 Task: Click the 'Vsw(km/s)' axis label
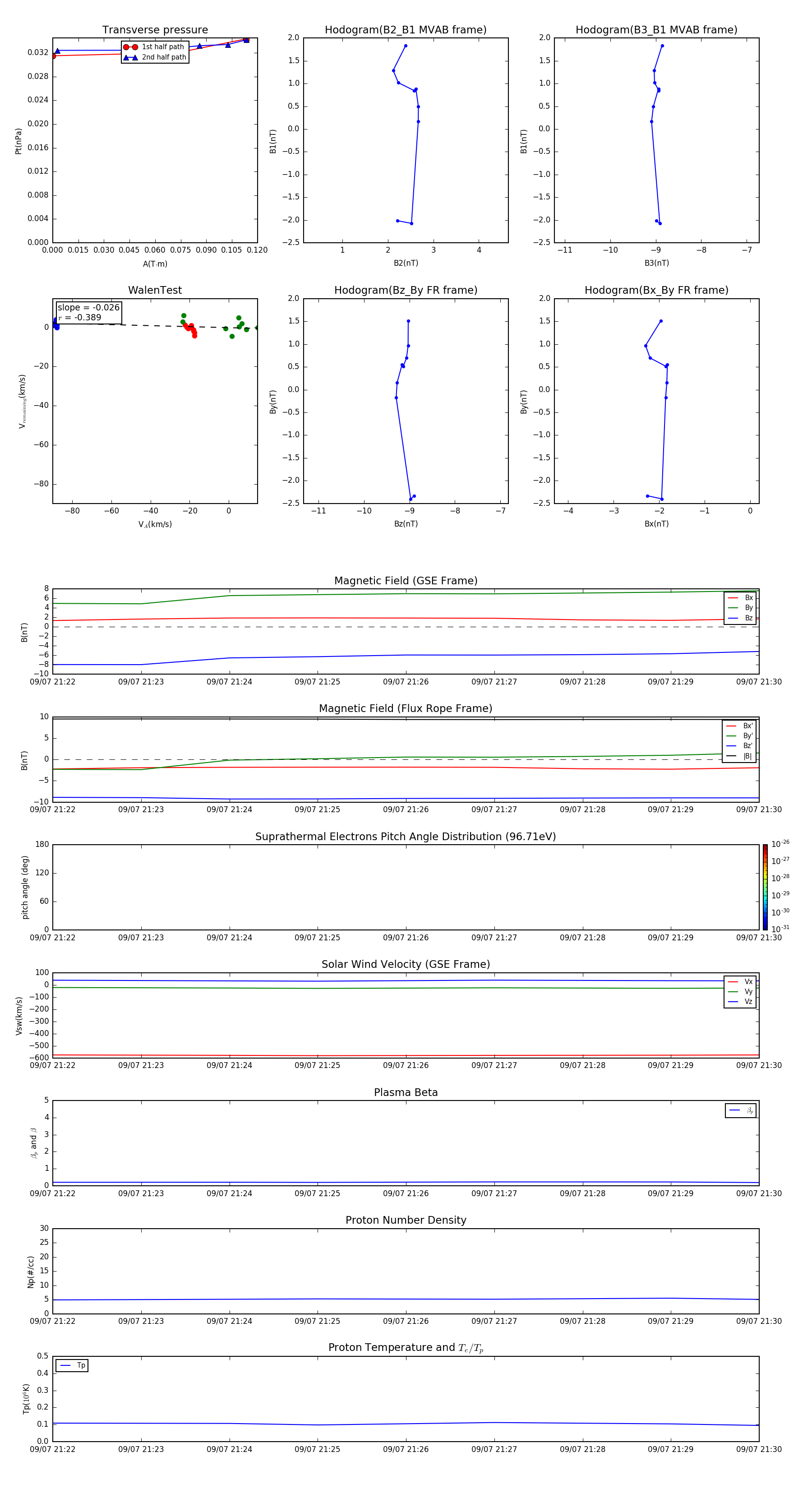[18, 1016]
